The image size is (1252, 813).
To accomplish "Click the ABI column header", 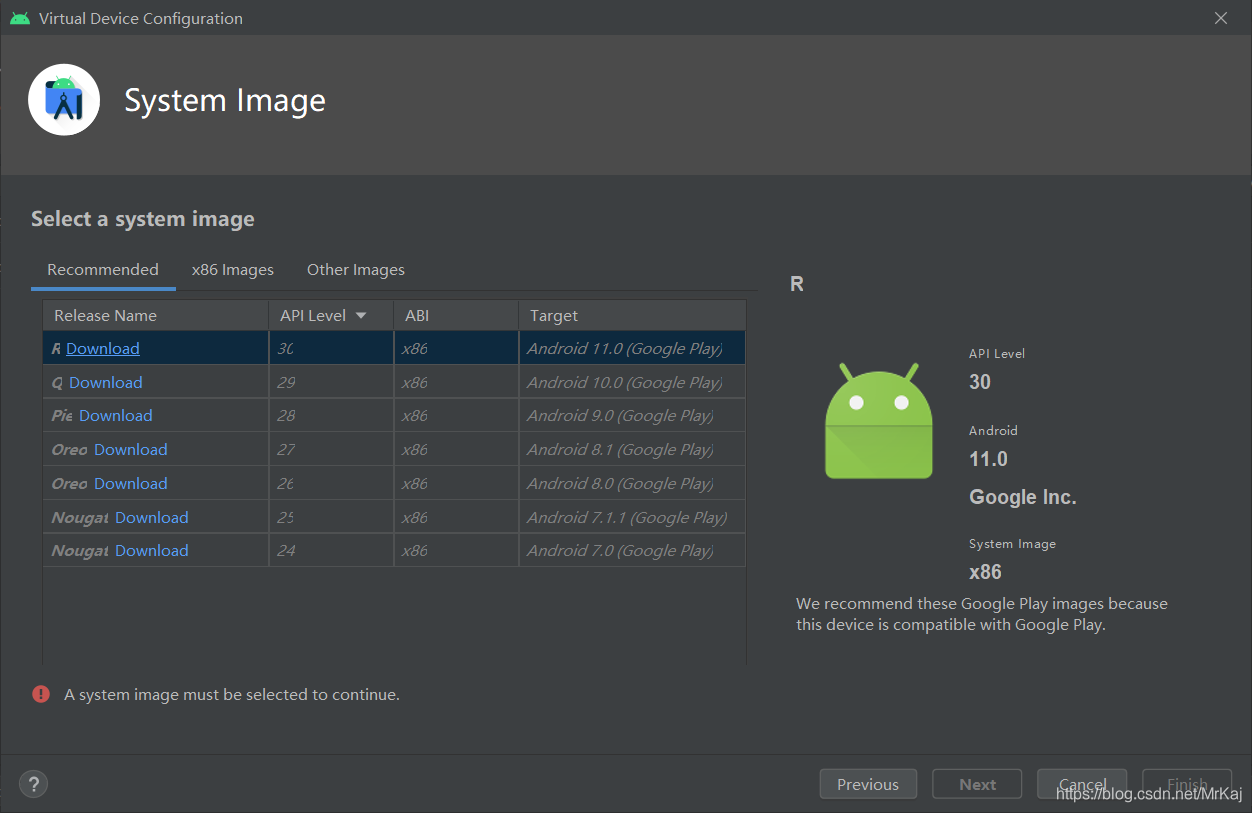I will 456,316.
